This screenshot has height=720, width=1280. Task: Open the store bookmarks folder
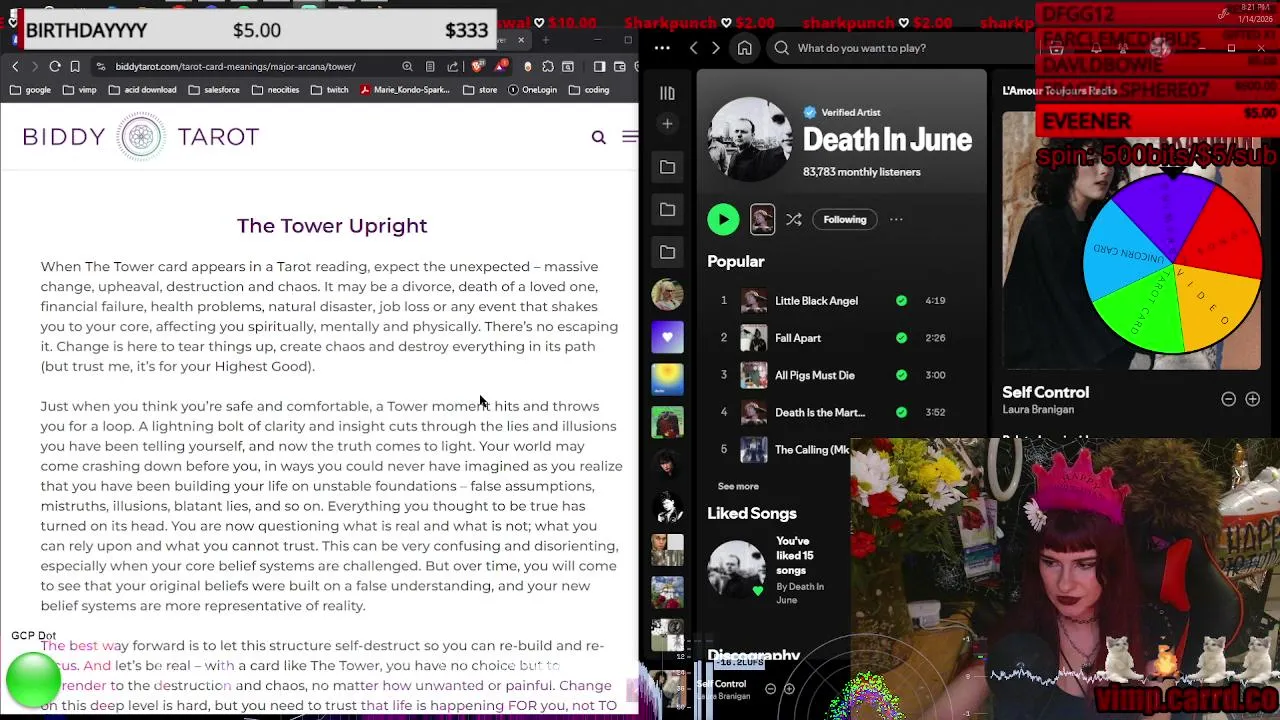pos(481,90)
